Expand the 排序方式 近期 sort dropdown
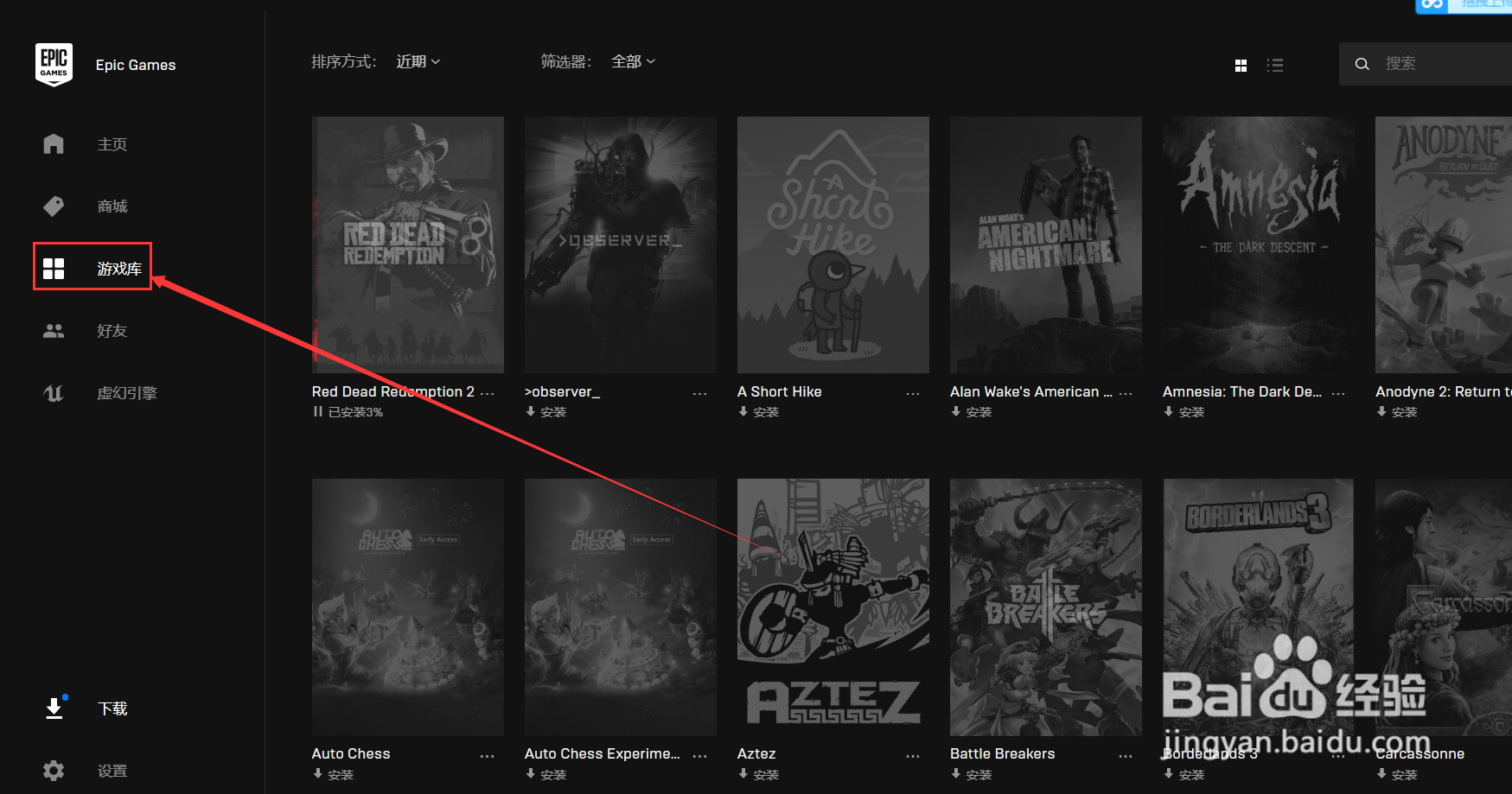The height and width of the screenshot is (794, 1512). click(418, 61)
